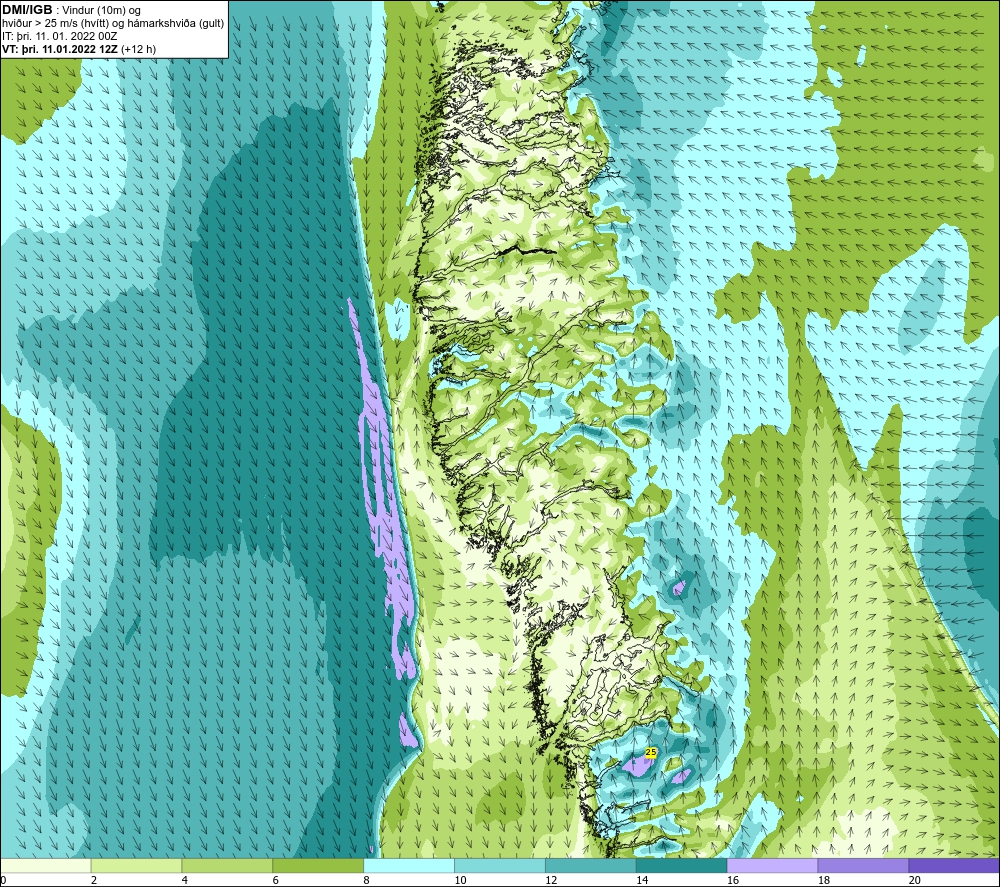Pick the 10–12 m/s aqua legend swatch
The width and height of the screenshot is (1000, 887).
500,865
